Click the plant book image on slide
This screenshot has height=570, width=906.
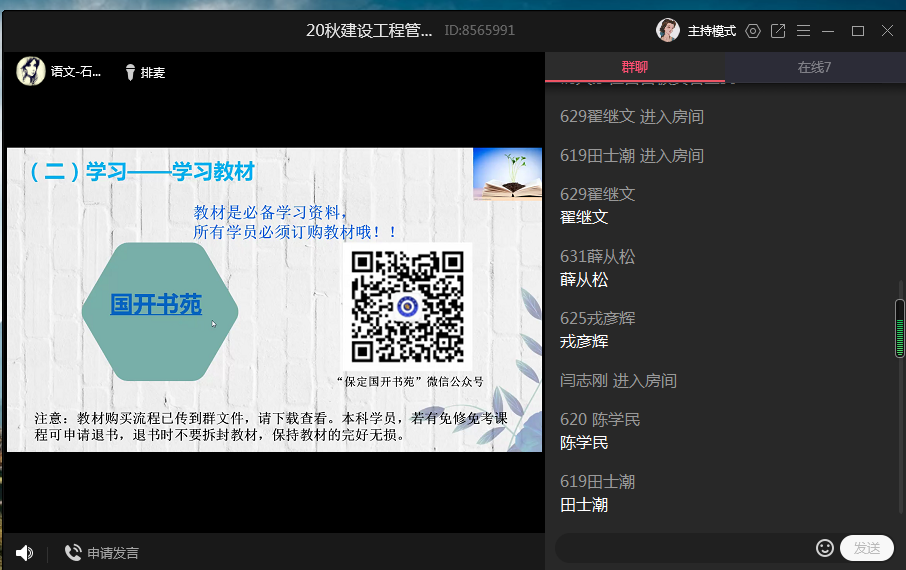[x=507, y=174]
